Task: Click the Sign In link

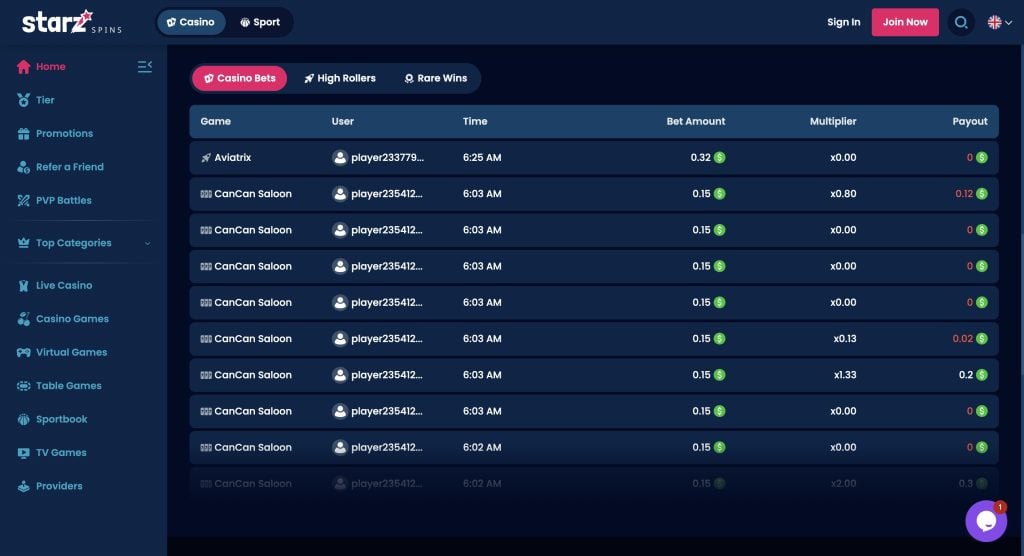Action: tap(843, 22)
